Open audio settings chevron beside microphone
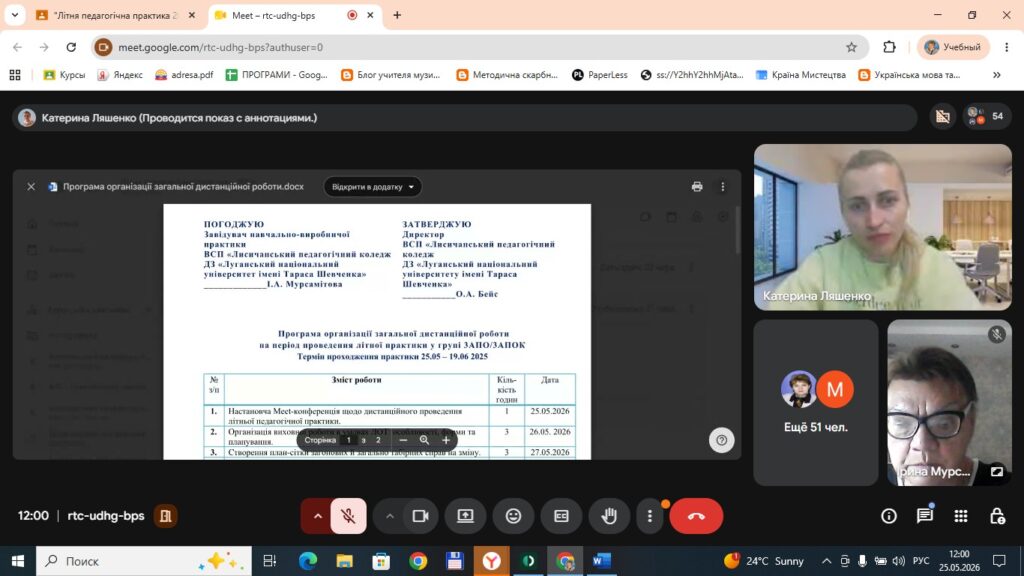 (x=317, y=516)
